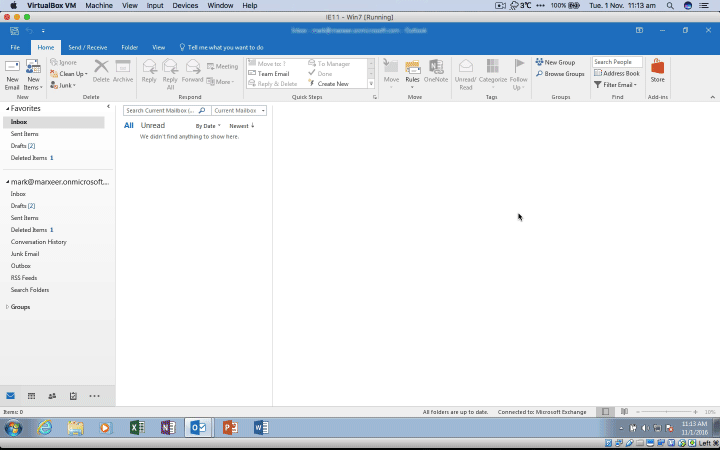This screenshot has width=720, height=450.
Task: Click the Ignore conversation button
Action: [63, 62]
